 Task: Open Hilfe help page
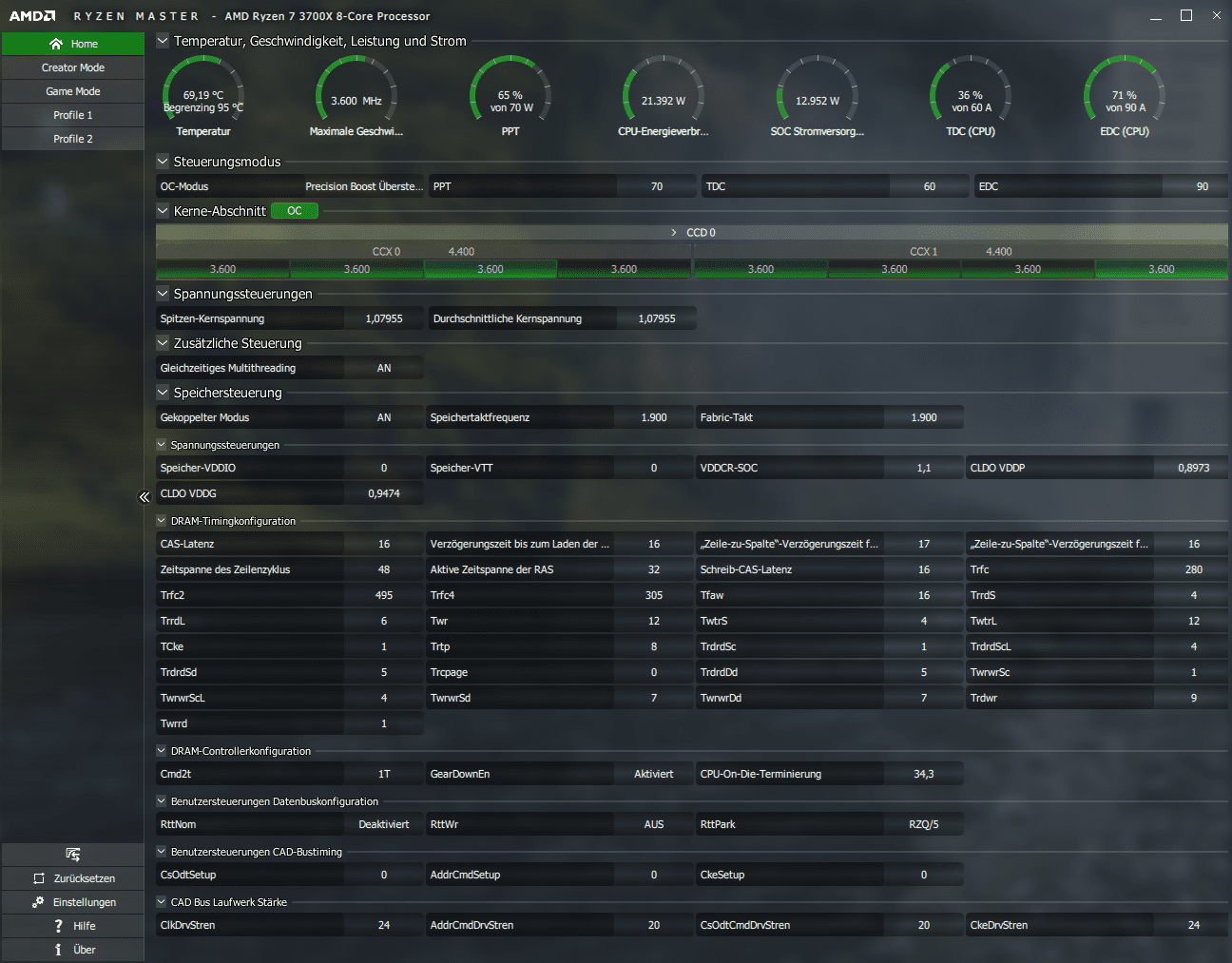(x=73, y=926)
